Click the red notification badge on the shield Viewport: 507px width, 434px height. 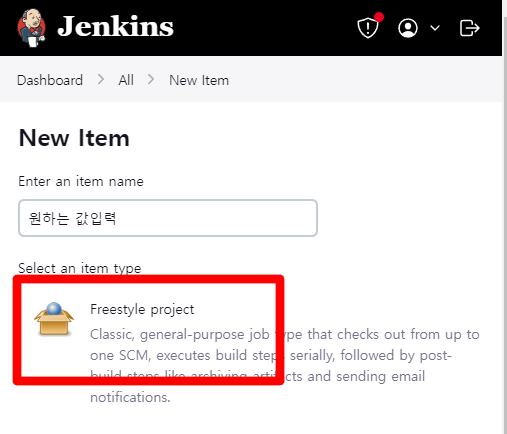379,17
